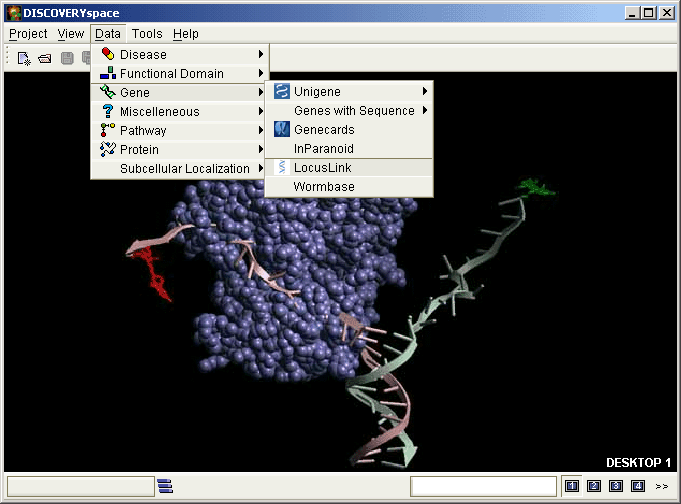This screenshot has height=504, width=681.
Task: Click the save disk toolbar icon
Action: coord(67,58)
